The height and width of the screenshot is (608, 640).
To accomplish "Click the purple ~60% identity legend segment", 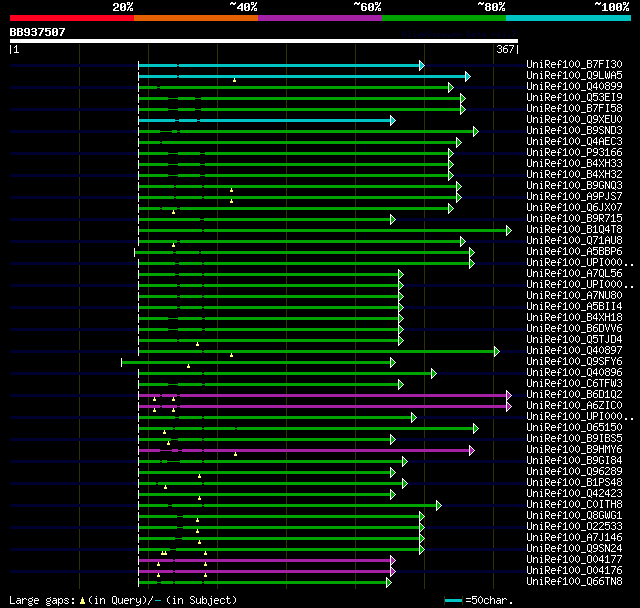I will tap(320, 18).
